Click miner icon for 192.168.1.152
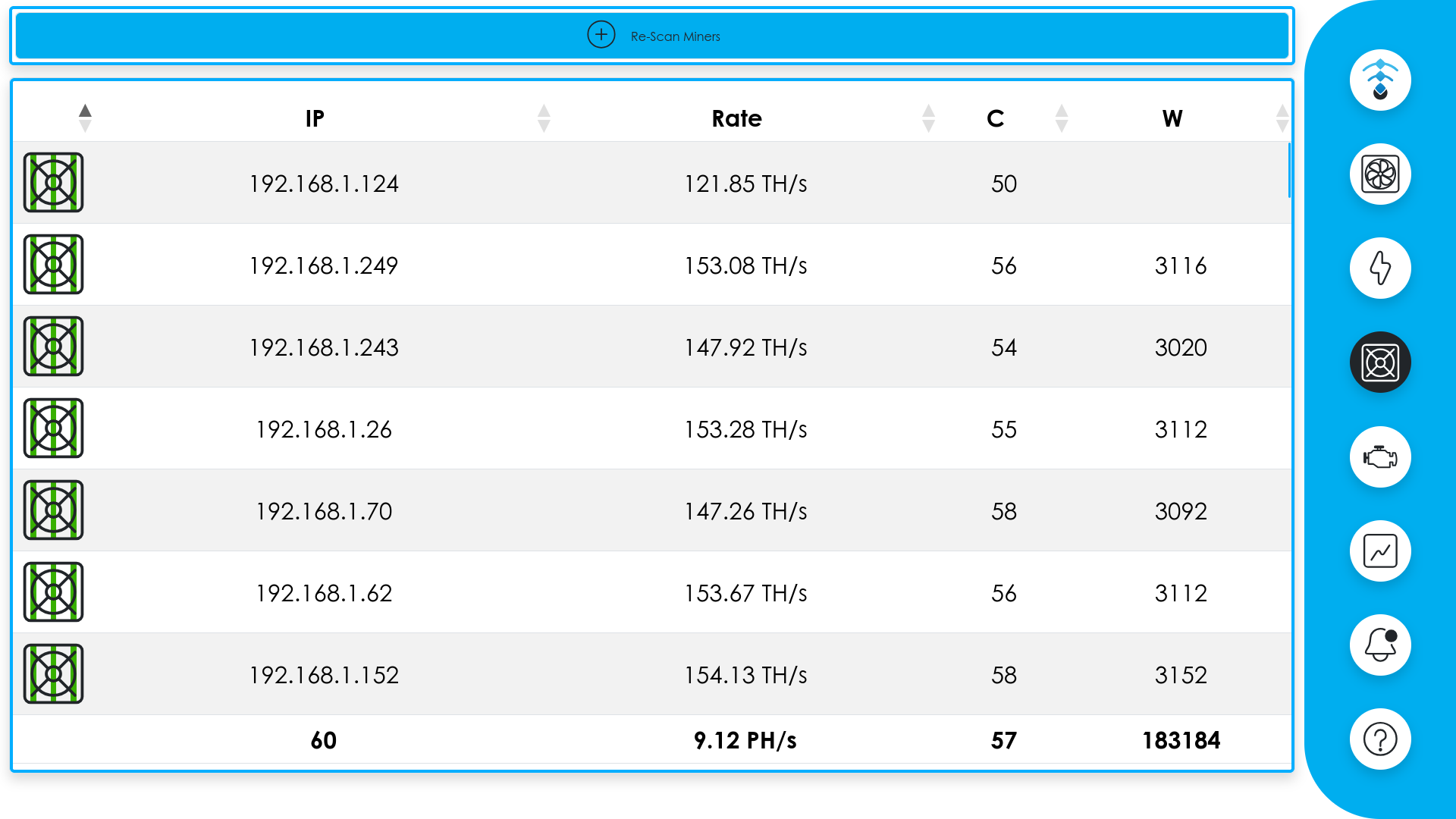This screenshot has height=819, width=1456. coord(53,674)
